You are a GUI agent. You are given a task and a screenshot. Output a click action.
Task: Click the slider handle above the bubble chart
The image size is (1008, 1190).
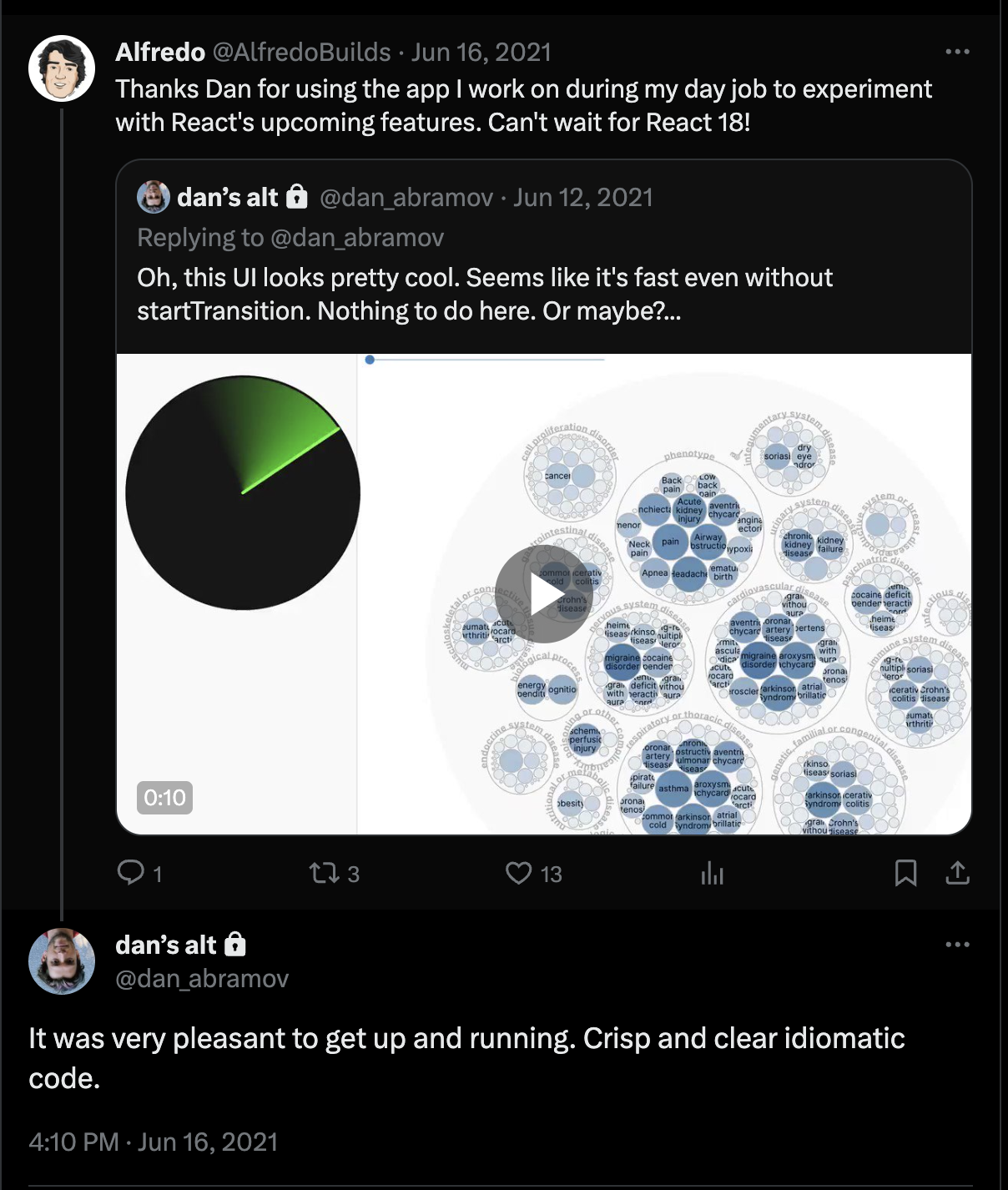click(370, 360)
